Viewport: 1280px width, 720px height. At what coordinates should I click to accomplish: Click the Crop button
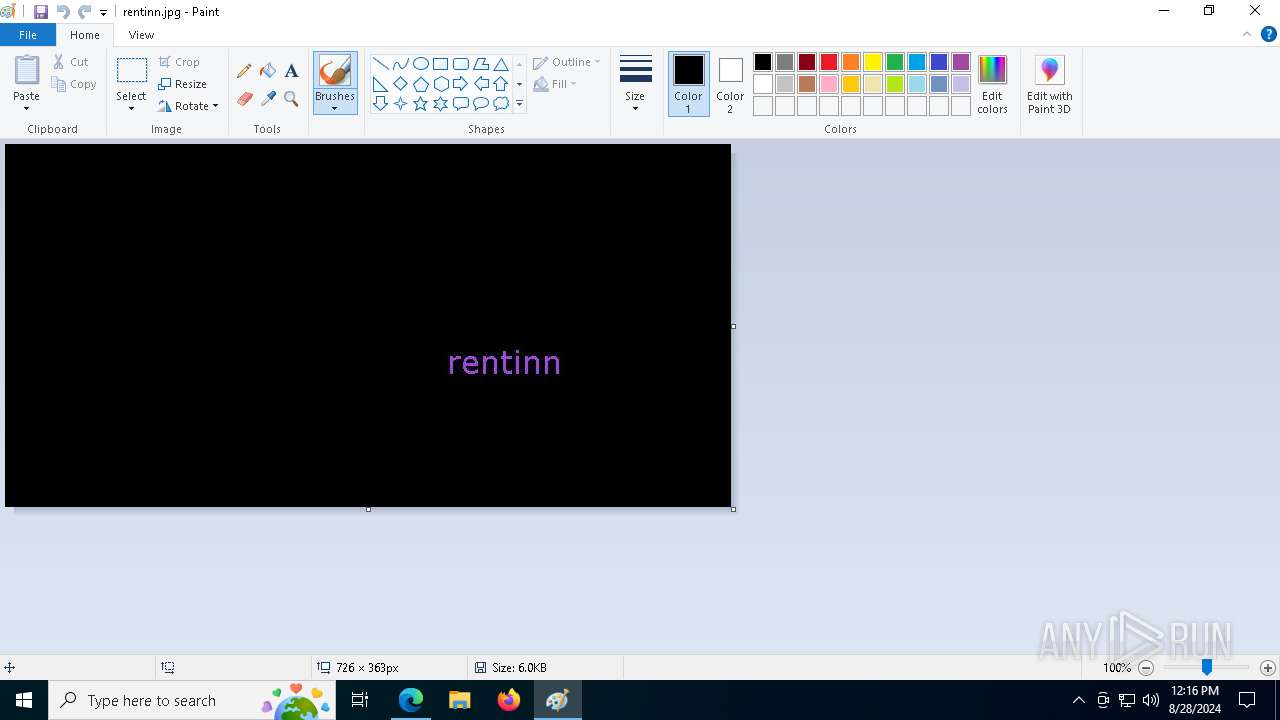click(179, 62)
